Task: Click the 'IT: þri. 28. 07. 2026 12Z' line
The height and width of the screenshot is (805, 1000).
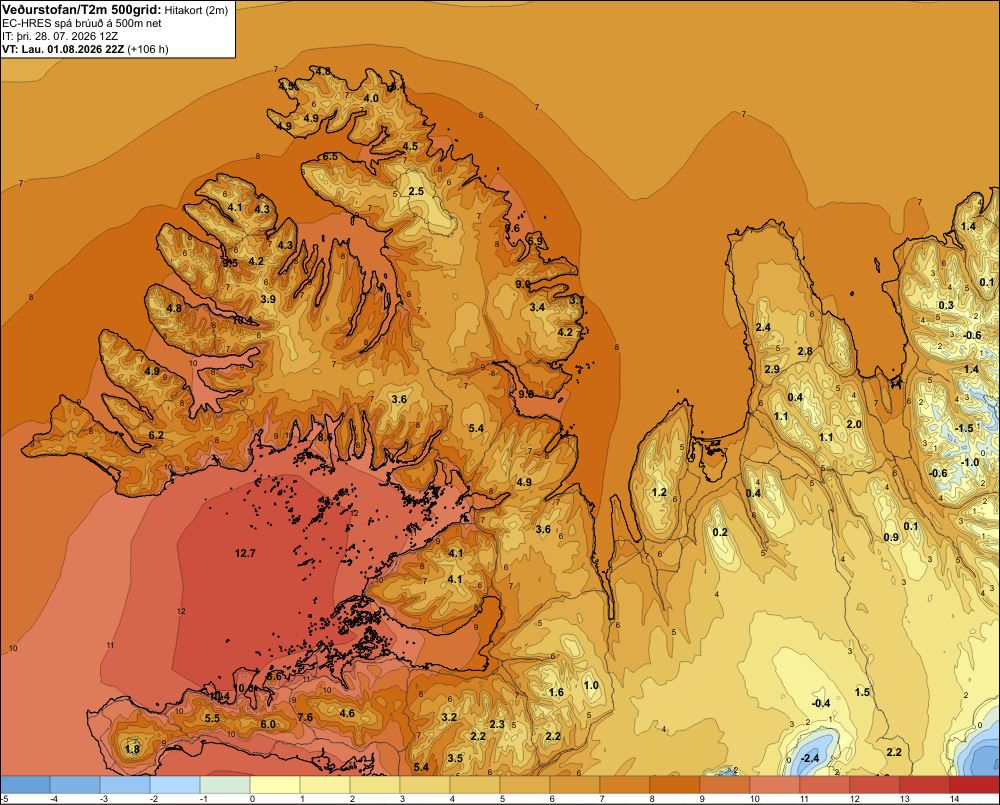Action: [61, 36]
